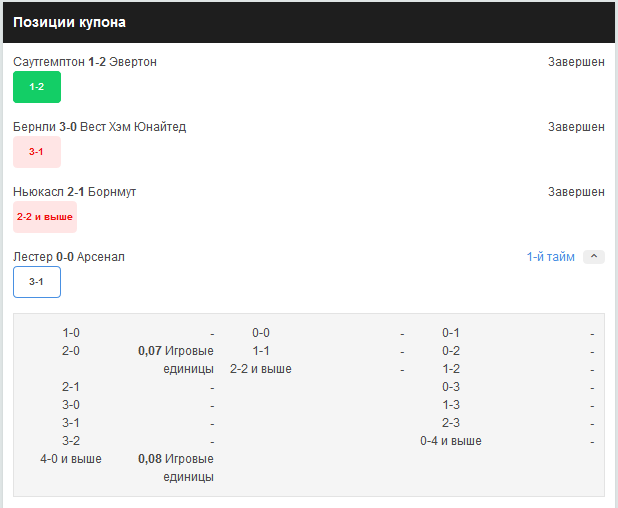Click the 2-2 и выше table row

(x=261, y=369)
